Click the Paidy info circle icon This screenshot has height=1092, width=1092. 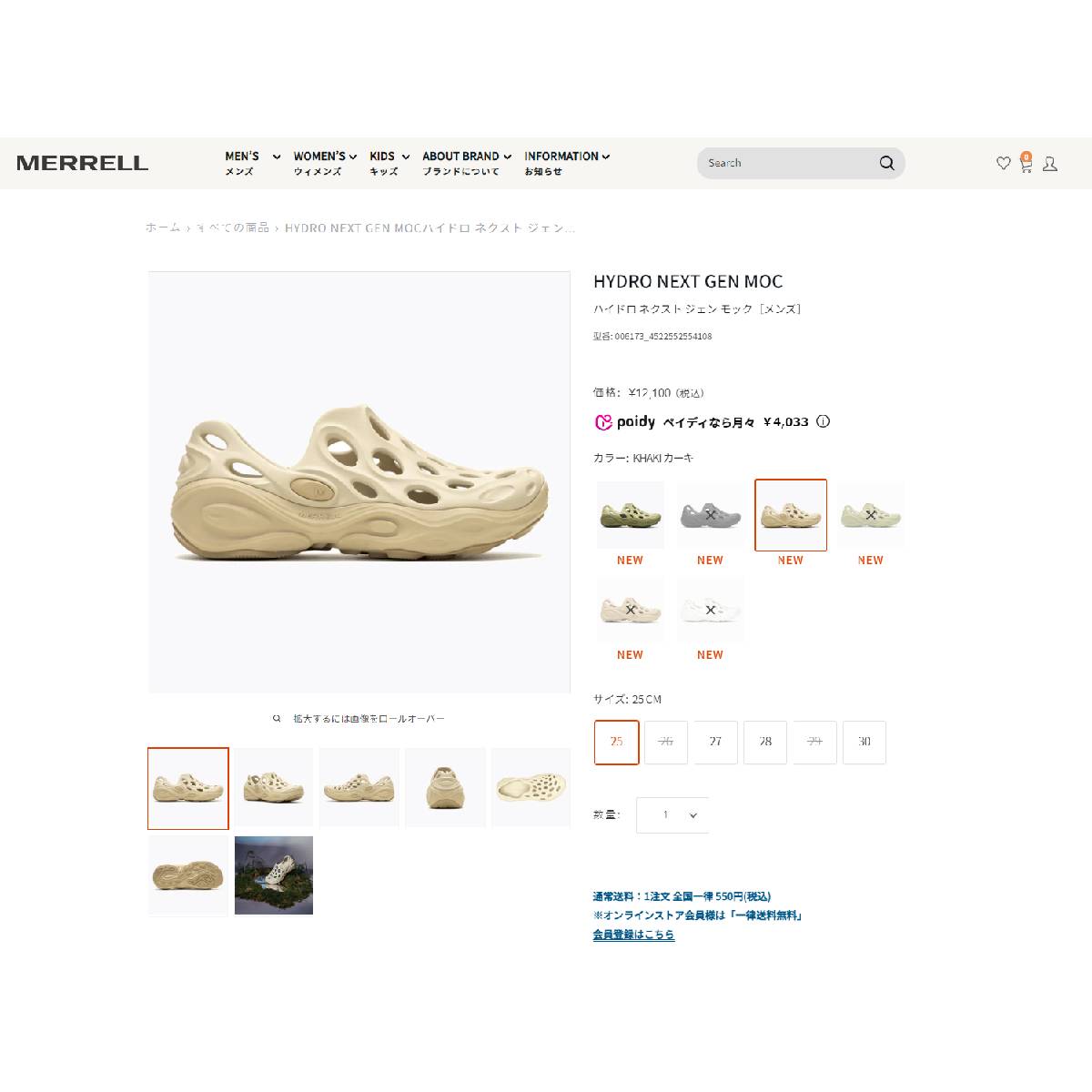click(823, 421)
